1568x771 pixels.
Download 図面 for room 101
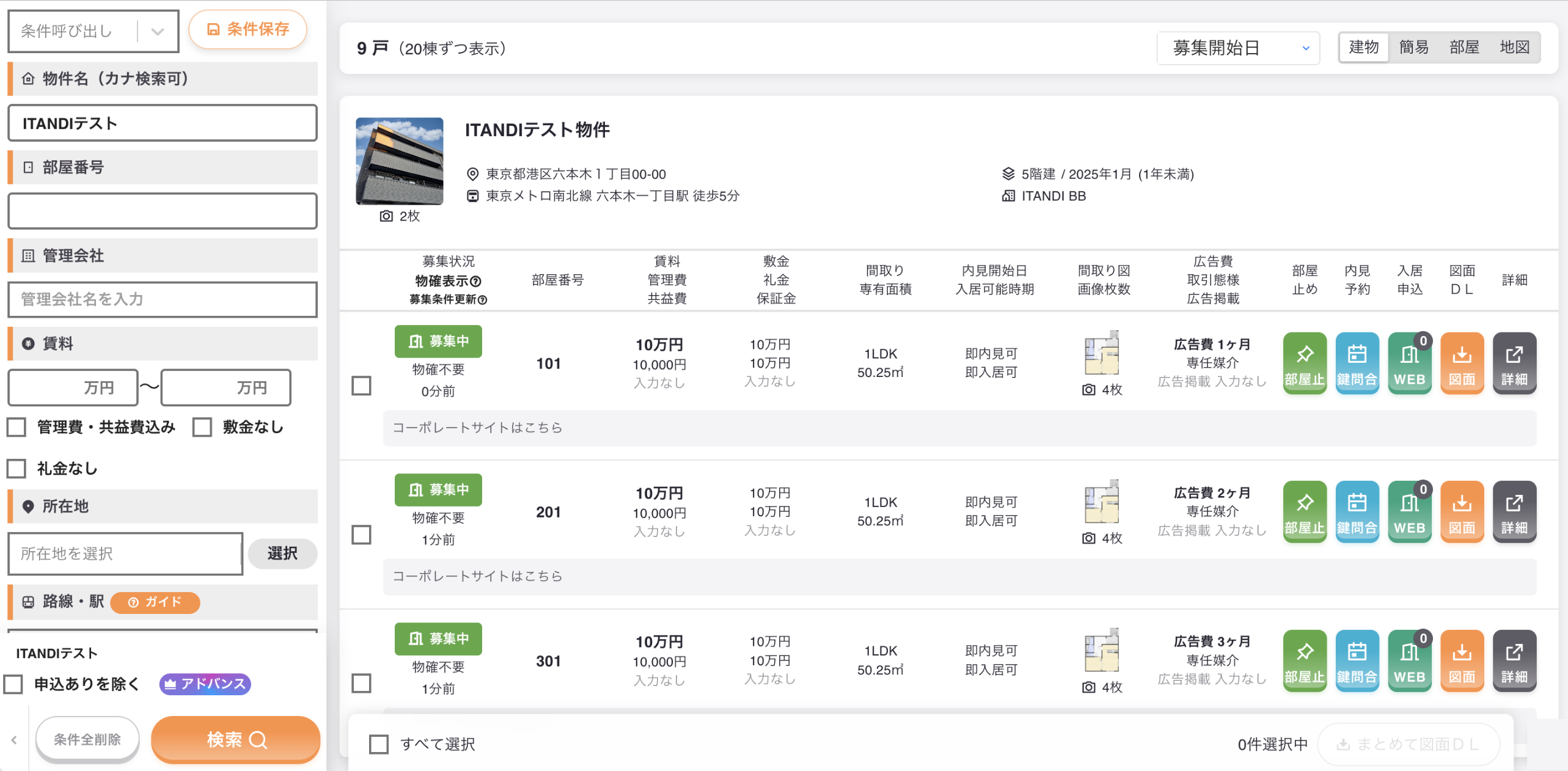1462,363
